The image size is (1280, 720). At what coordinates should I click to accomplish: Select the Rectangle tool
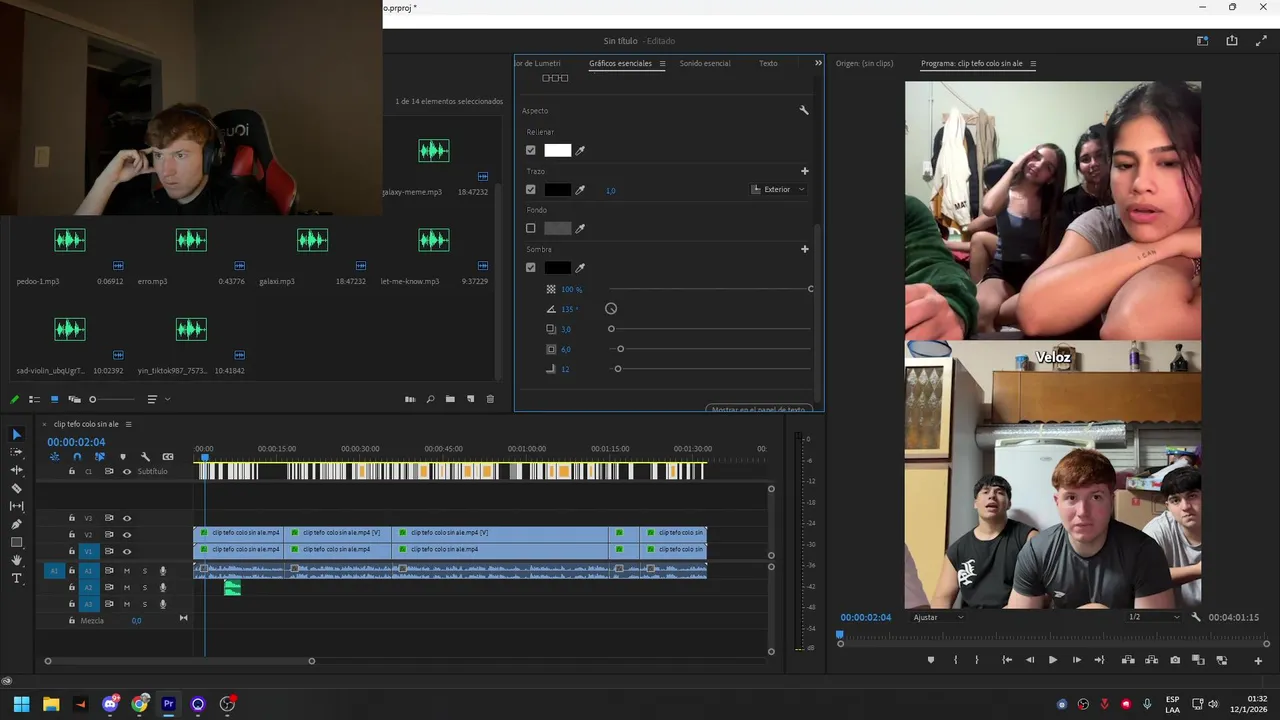click(16, 542)
